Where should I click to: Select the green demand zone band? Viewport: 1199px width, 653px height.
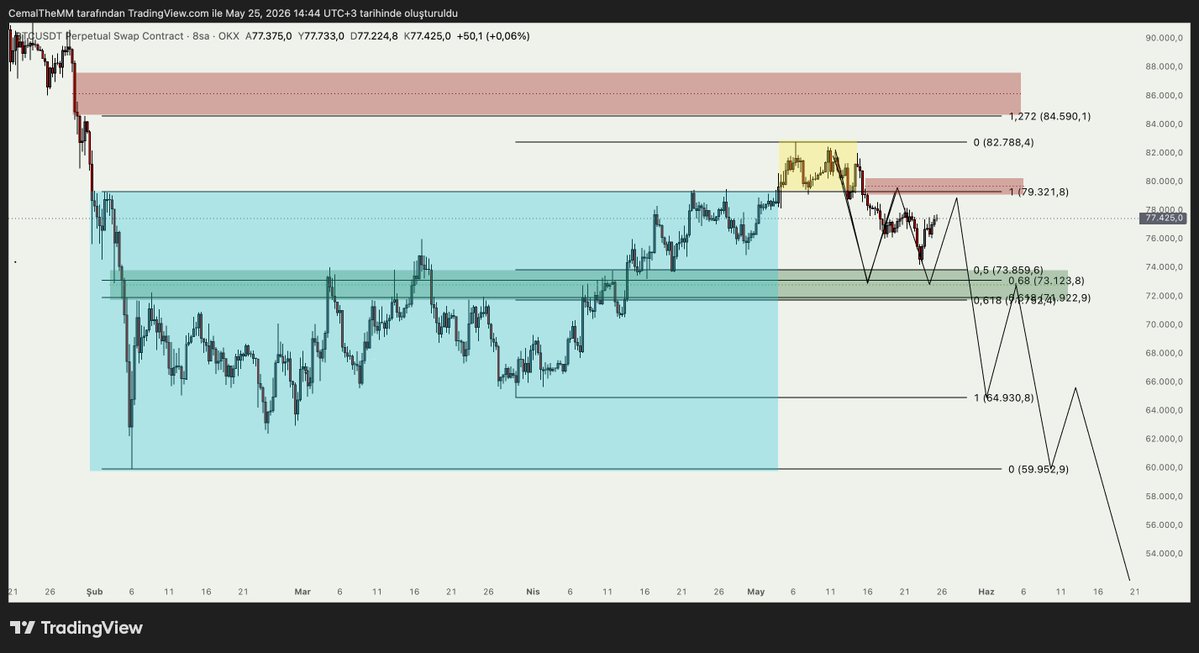point(589,284)
